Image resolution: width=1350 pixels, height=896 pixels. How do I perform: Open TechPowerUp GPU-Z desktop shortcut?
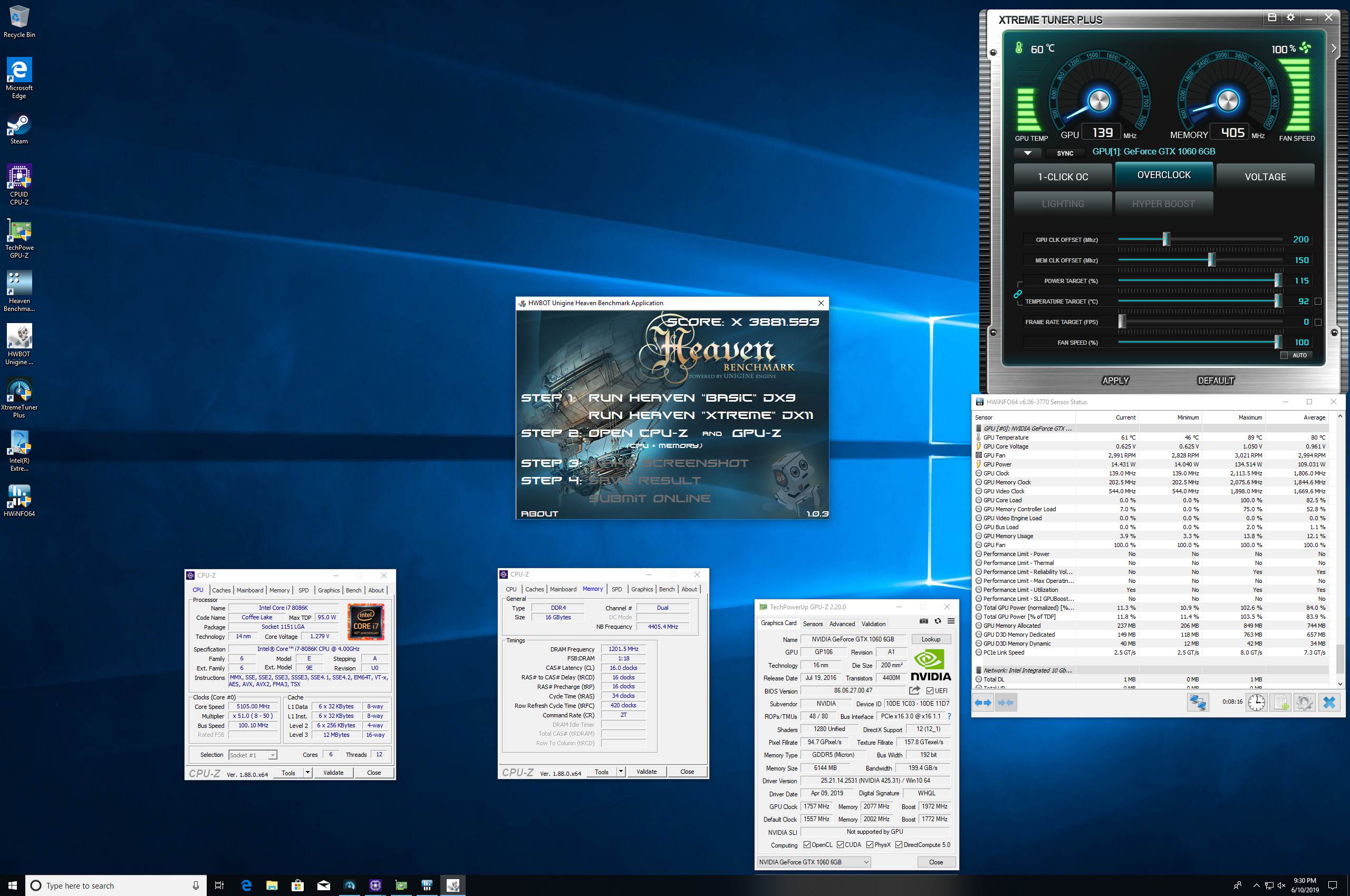(19, 238)
